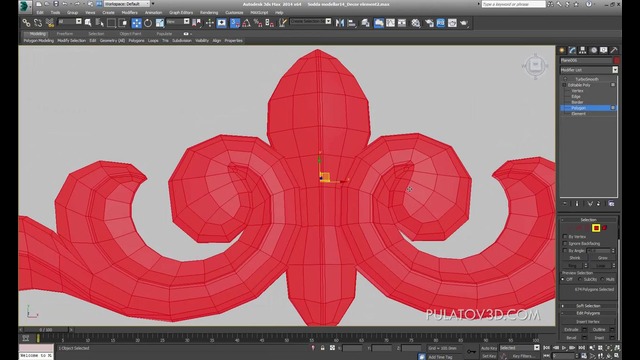Image resolution: width=640 pixels, height=360 pixels.
Task: Enable the Ignore Backfacing checkbox
Action: coord(565,244)
